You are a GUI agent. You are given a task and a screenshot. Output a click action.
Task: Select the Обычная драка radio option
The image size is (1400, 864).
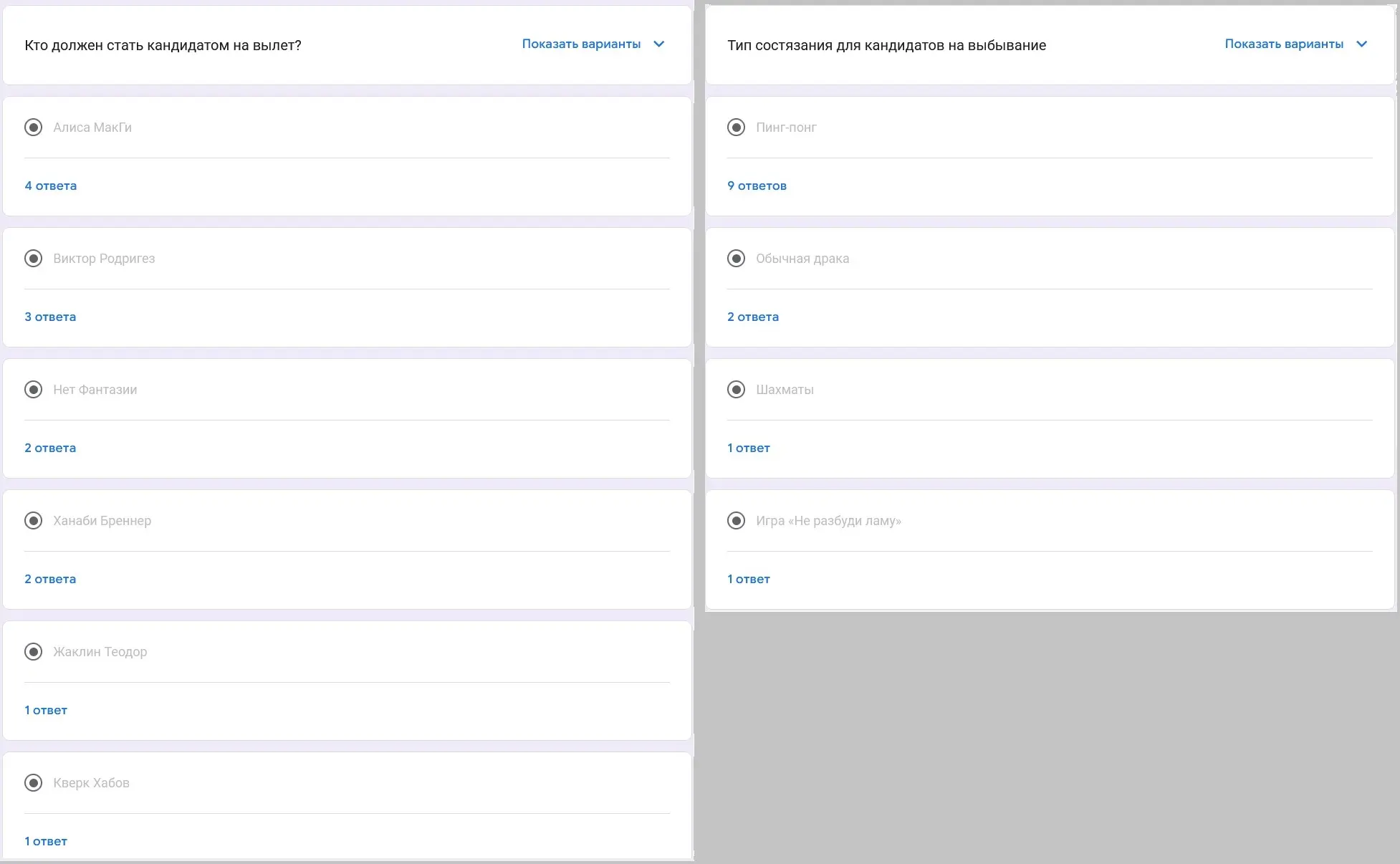[737, 259]
